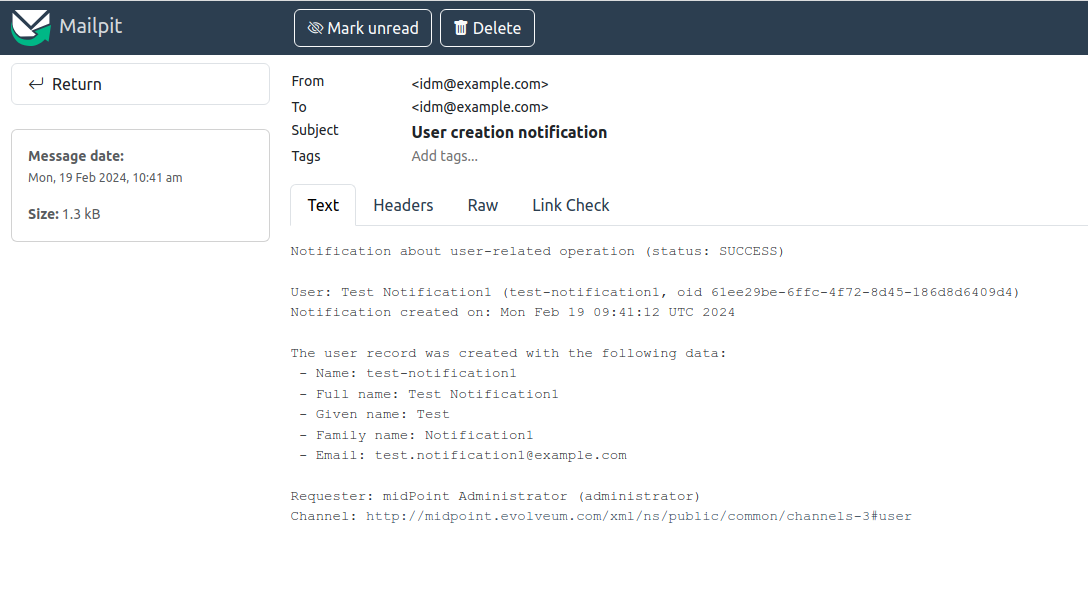Click the crossed-out eye icon for Mark unread

tap(315, 28)
